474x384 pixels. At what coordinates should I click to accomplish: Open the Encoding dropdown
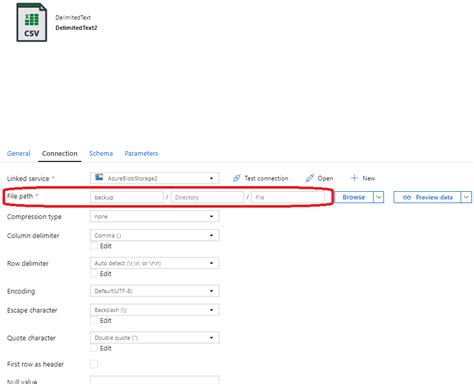[x=155, y=291]
